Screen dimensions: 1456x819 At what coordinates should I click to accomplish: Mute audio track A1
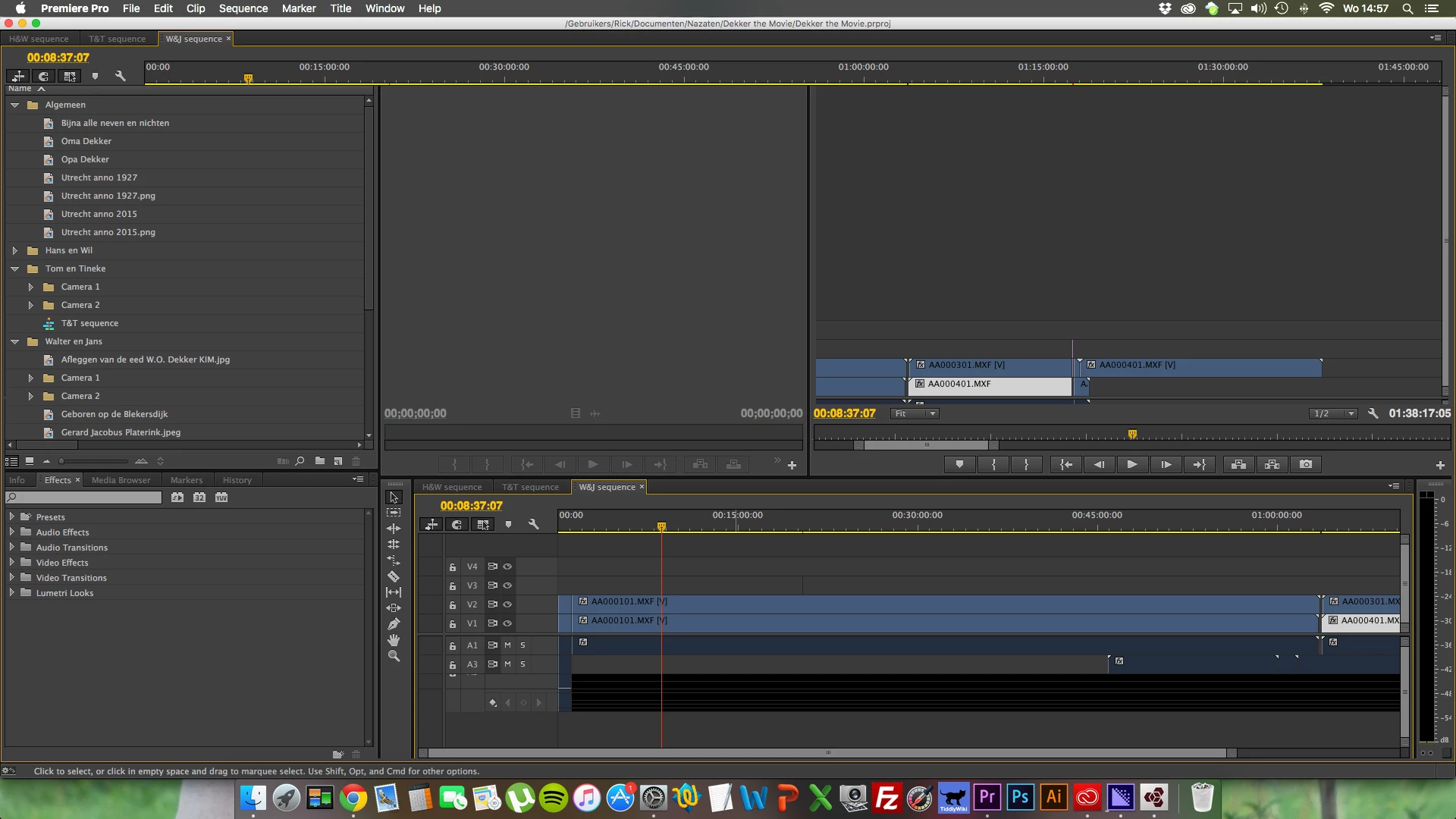[507, 645]
